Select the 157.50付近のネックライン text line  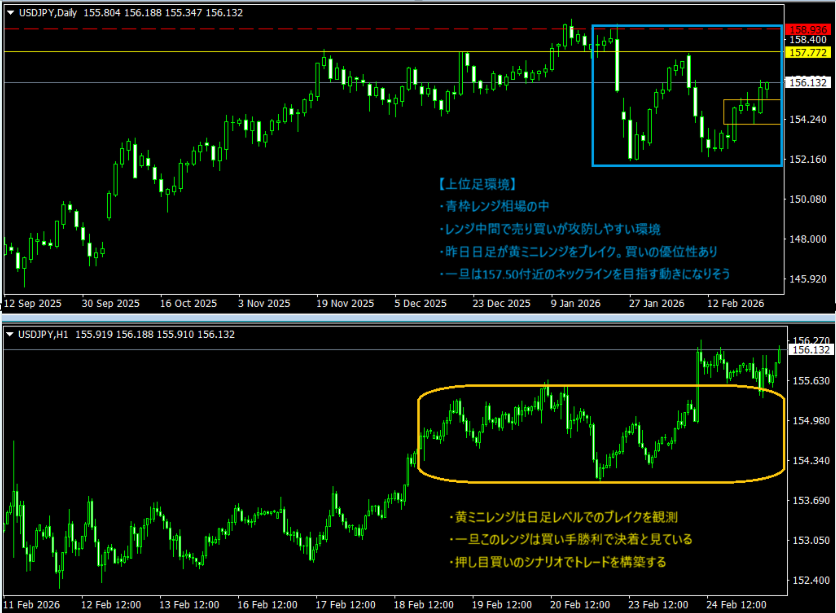point(584,274)
